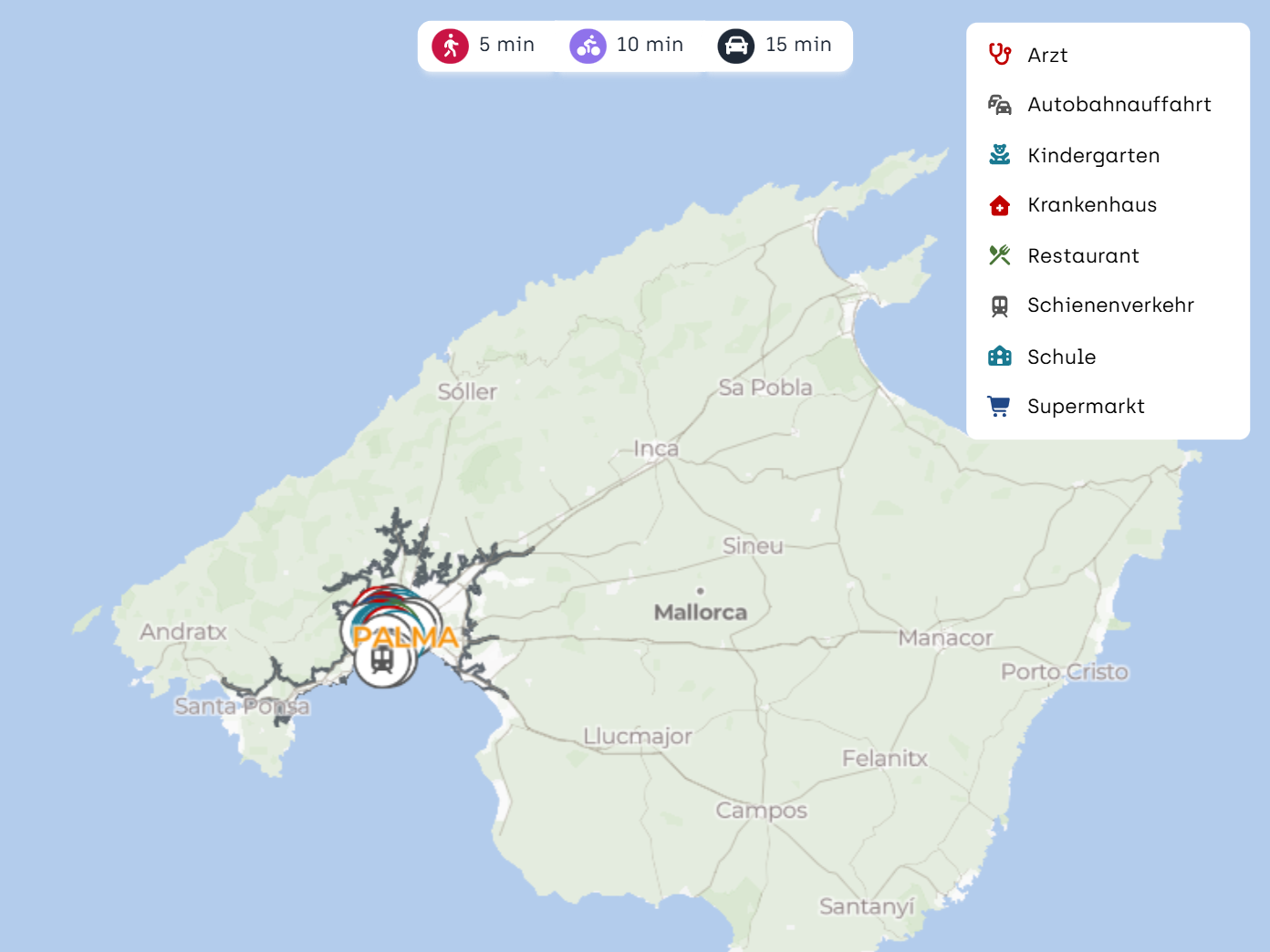Click the Autobahnauffahrt cars icon
The width and height of the screenshot is (1270, 952).
(x=1000, y=105)
